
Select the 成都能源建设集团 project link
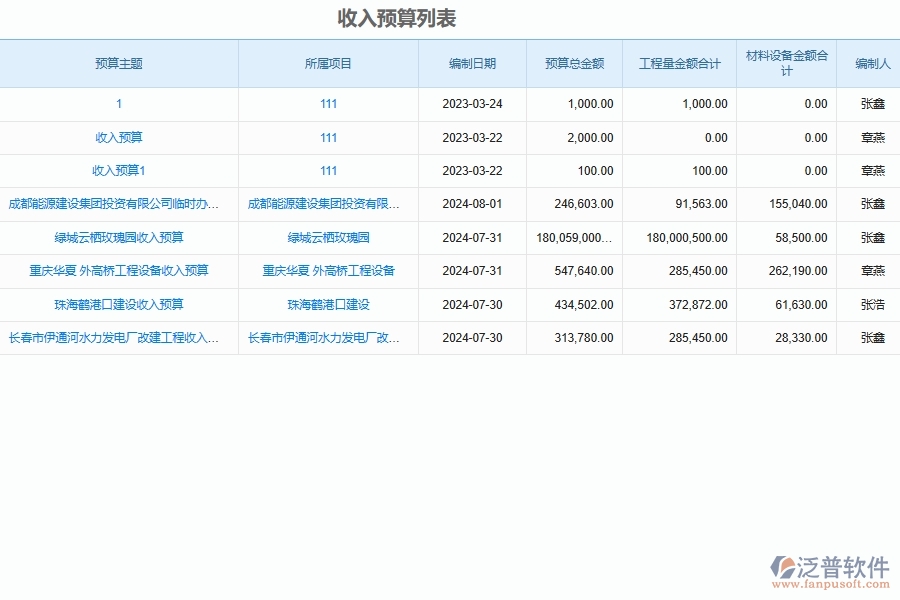click(327, 204)
